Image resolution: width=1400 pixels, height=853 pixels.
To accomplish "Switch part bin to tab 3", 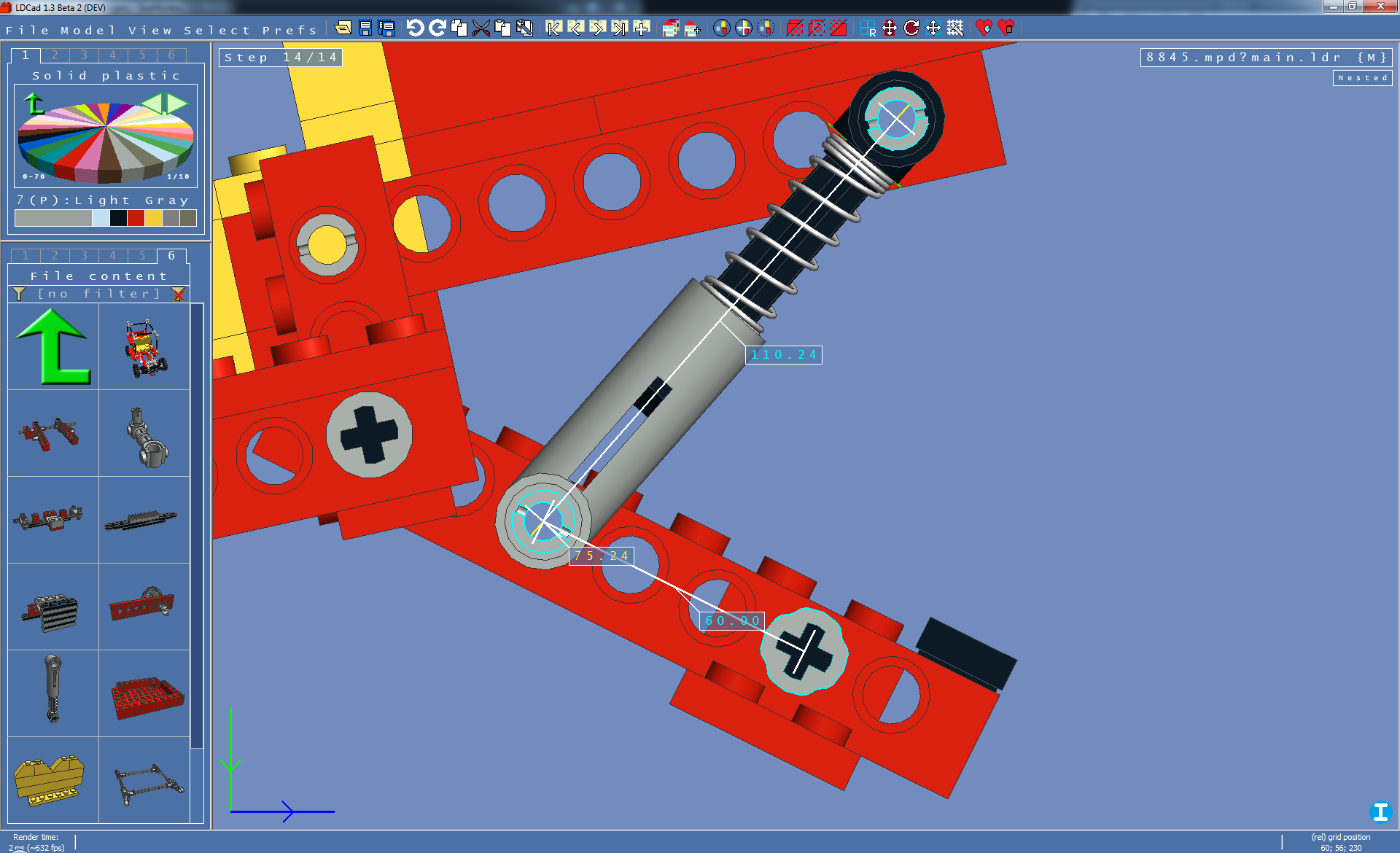I will point(84,256).
